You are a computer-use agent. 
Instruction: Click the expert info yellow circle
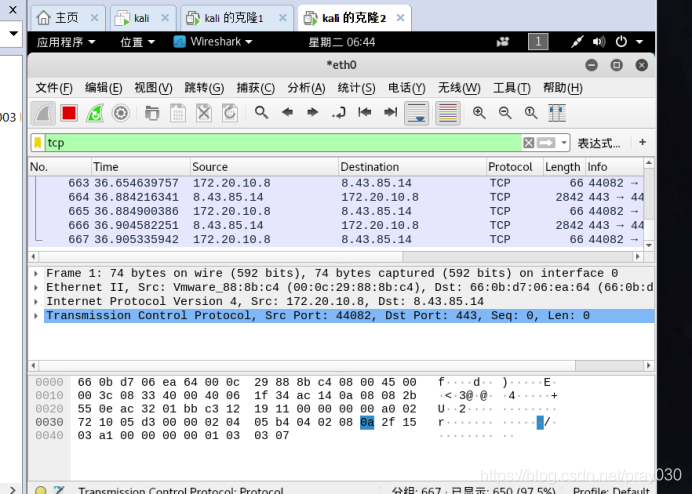coord(41,490)
